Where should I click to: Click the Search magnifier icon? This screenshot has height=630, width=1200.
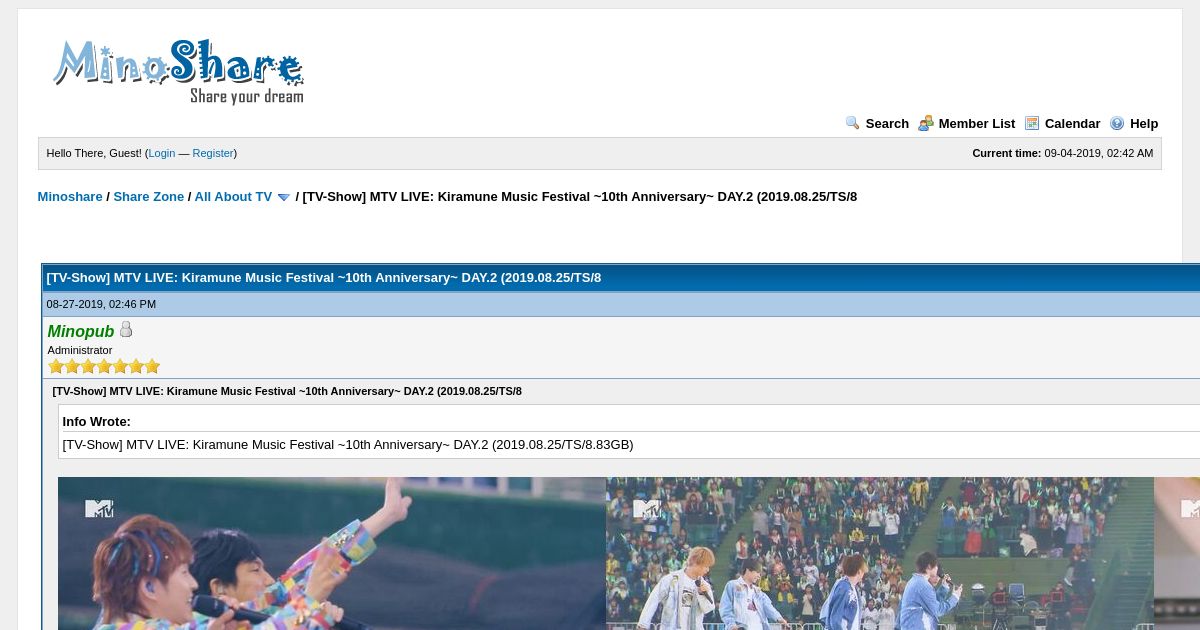pyautogui.click(x=852, y=123)
